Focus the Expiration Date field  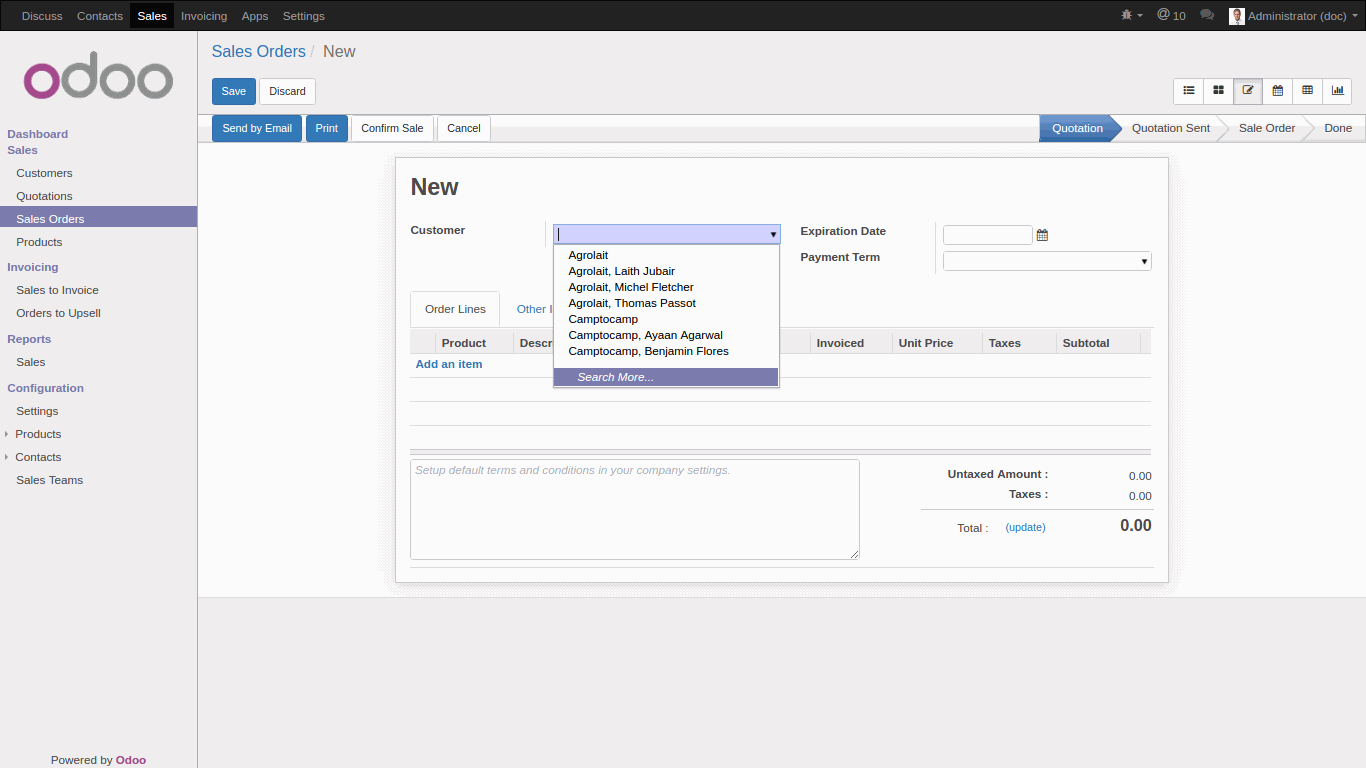click(x=987, y=235)
